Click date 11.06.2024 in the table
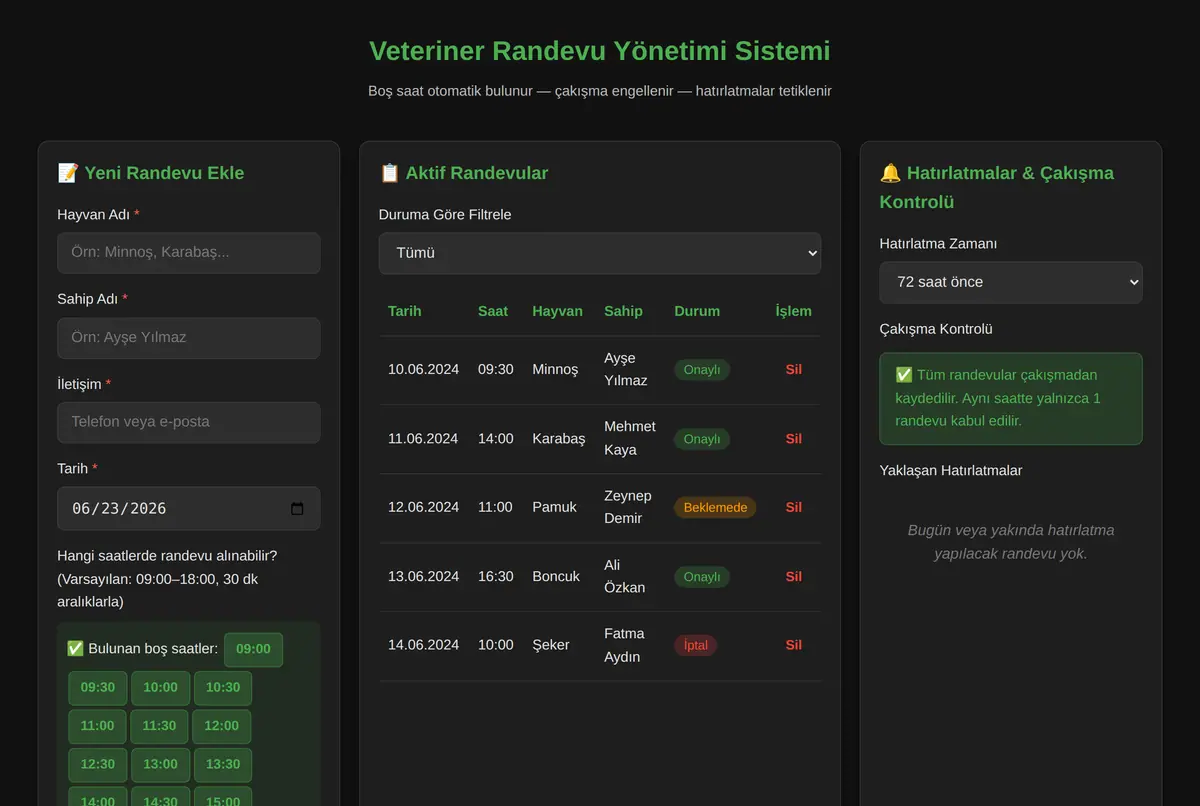This screenshot has width=1200, height=806. point(424,438)
